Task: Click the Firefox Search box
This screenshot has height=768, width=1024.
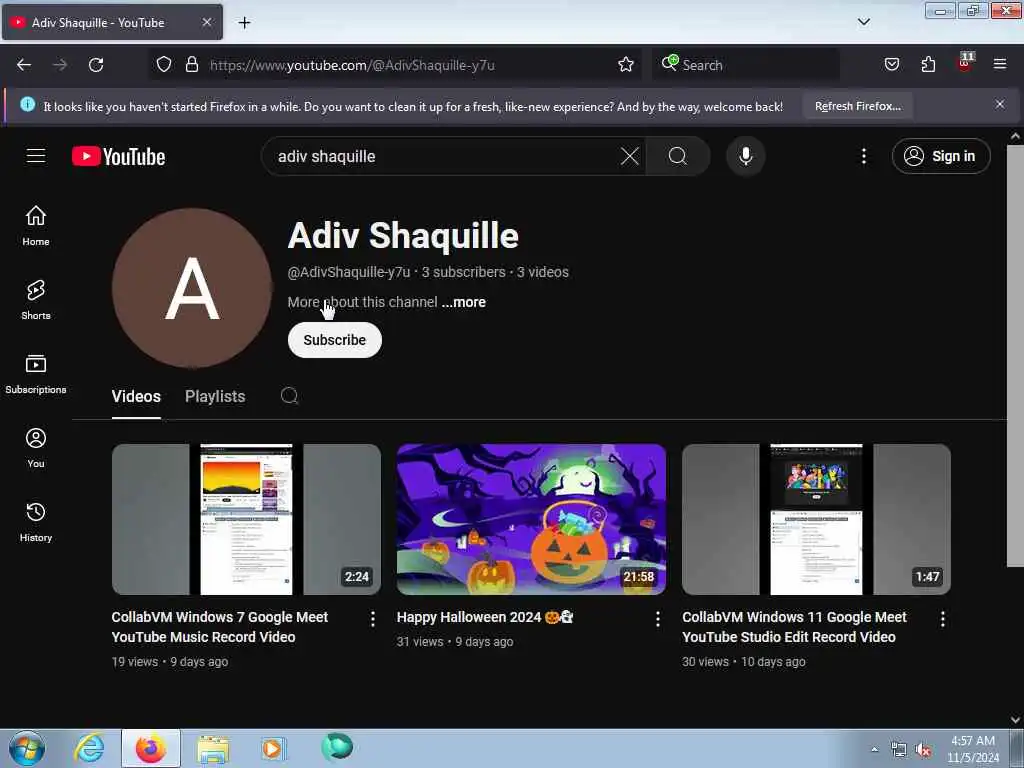Action: pos(746,65)
